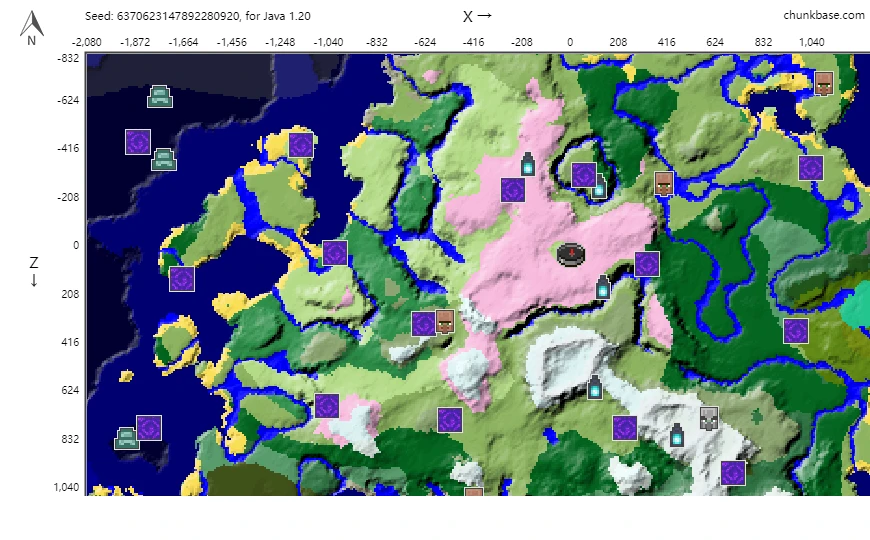Select ruined portal near X -1,040, Z 700

pyautogui.click(x=327, y=406)
